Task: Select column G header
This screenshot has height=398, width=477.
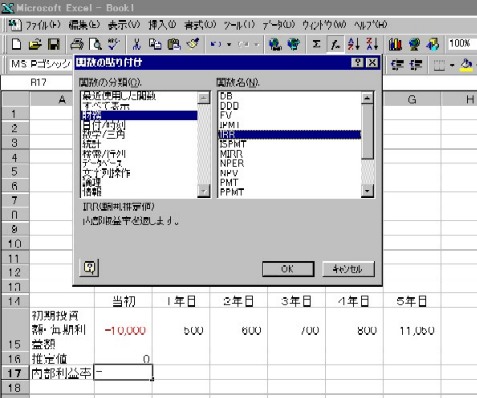Action: [x=412, y=99]
